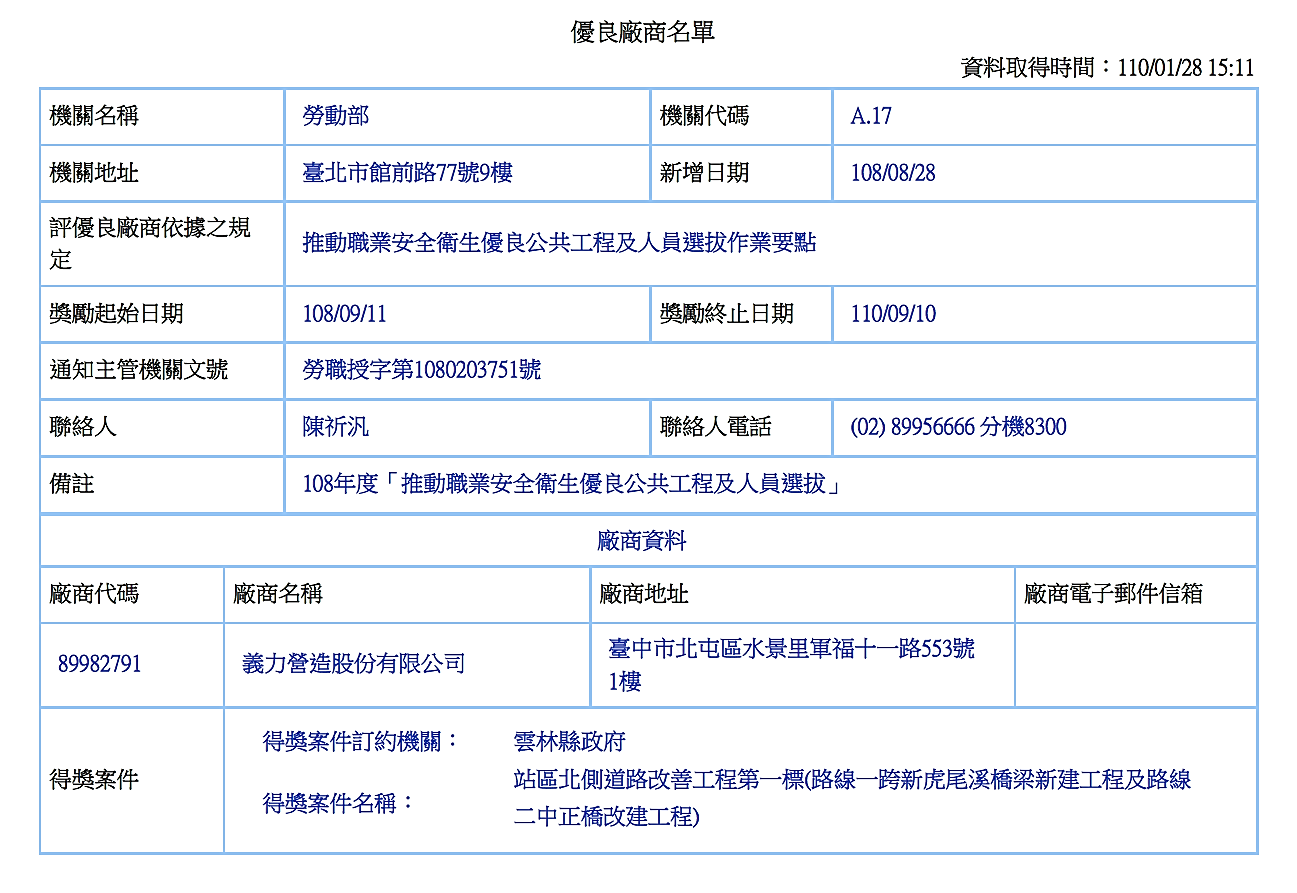This screenshot has width=1297, height=893.
Task: Click the 通知主管機關文號 label
Action: tap(139, 370)
